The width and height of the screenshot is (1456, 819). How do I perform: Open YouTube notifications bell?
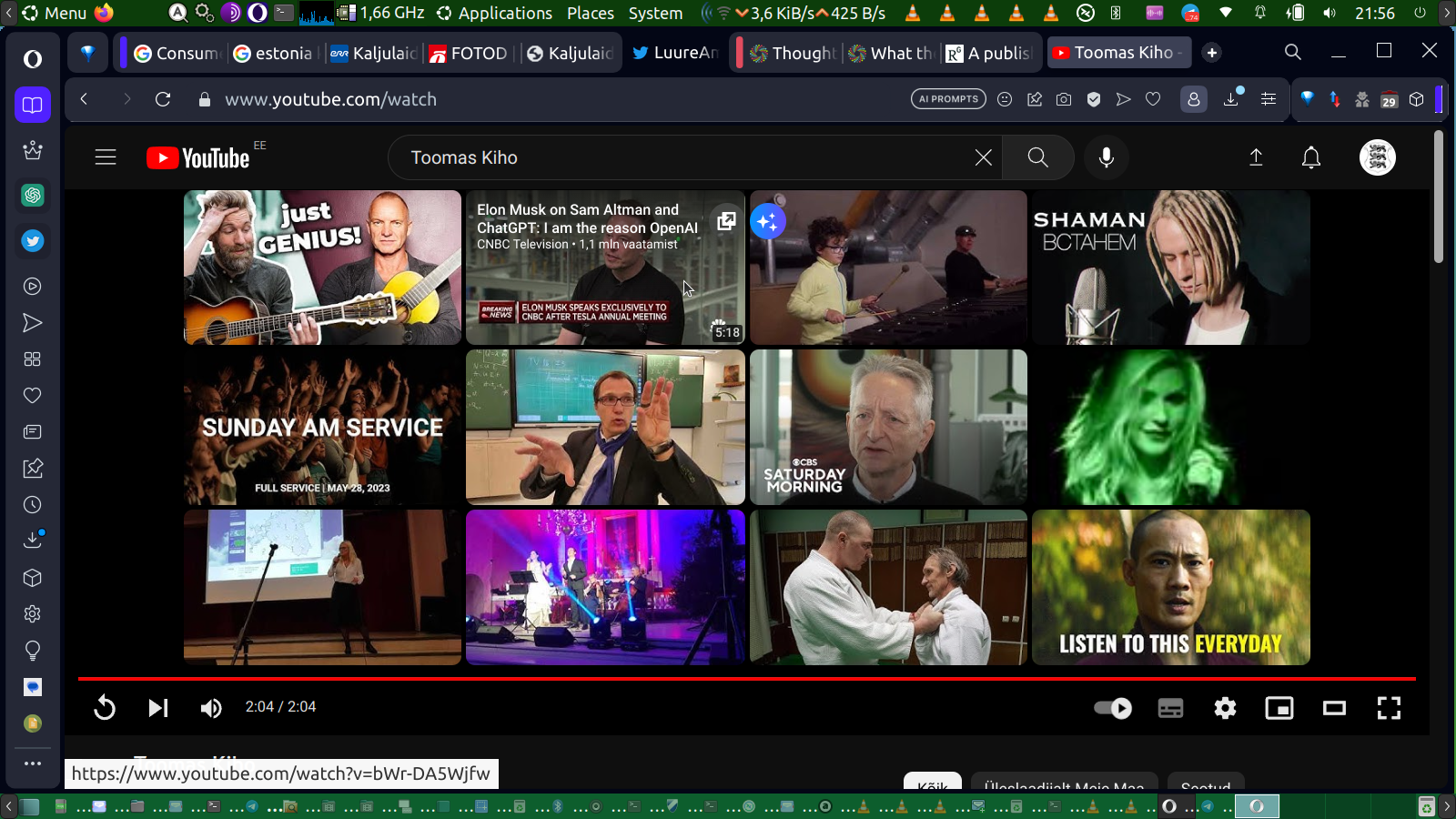[x=1311, y=157]
